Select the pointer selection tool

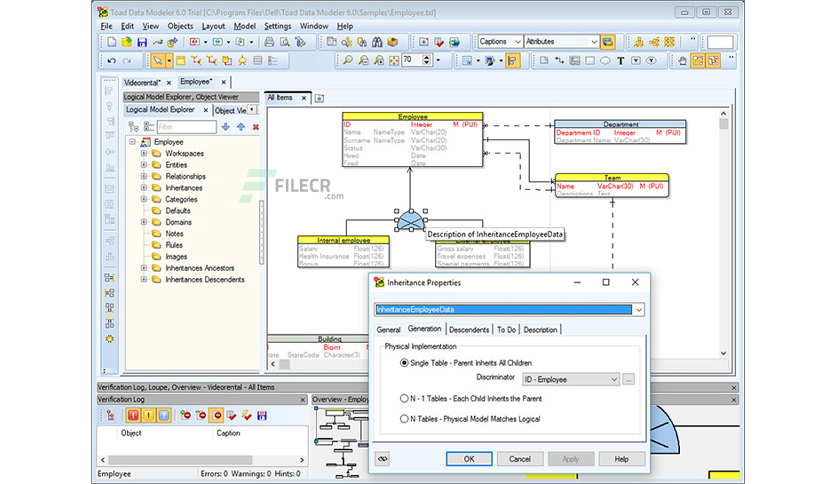coord(157,61)
